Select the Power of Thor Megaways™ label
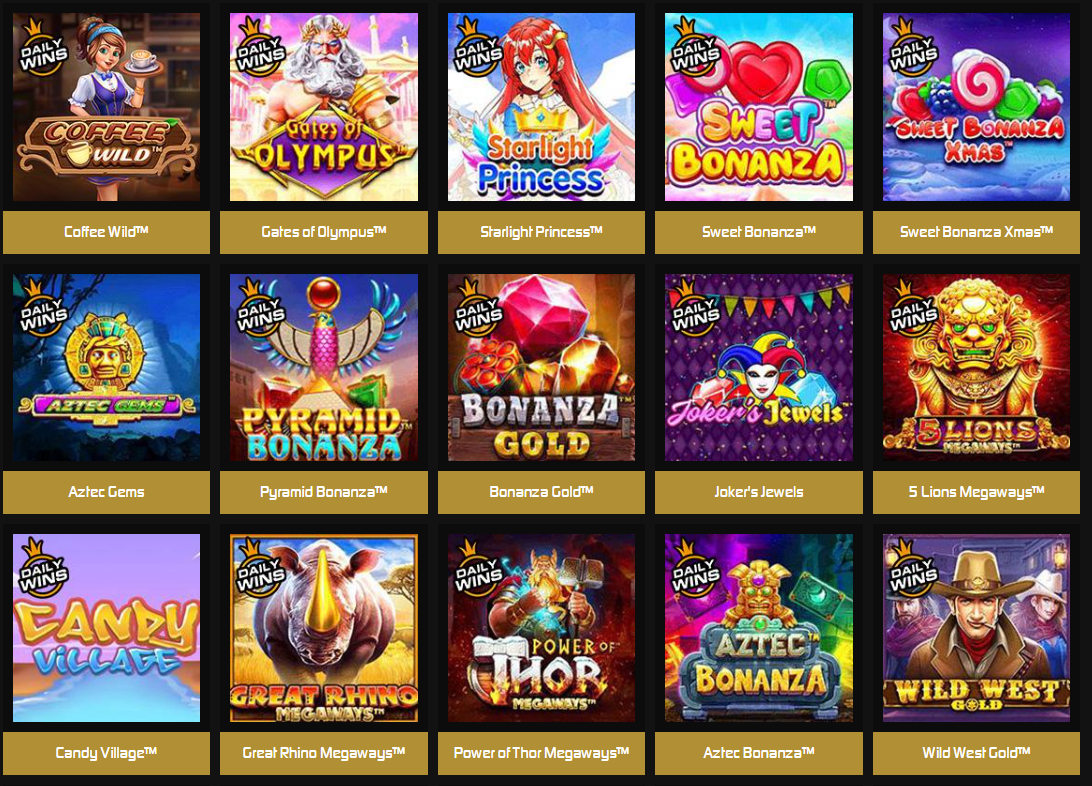The image size is (1092, 786). [541, 753]
